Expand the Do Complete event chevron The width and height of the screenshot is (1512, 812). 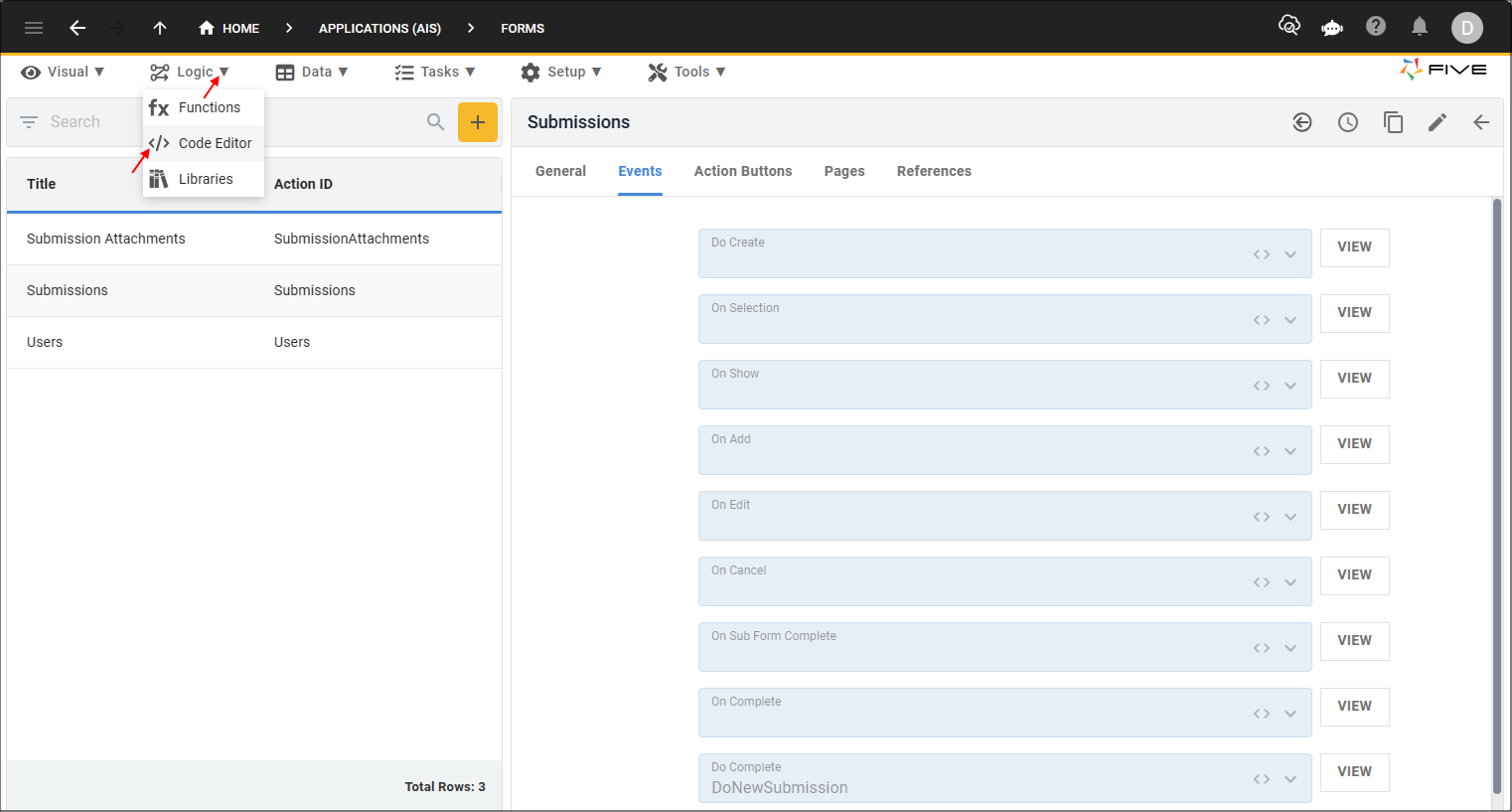pyautogui.click(x=1290, y=778)
